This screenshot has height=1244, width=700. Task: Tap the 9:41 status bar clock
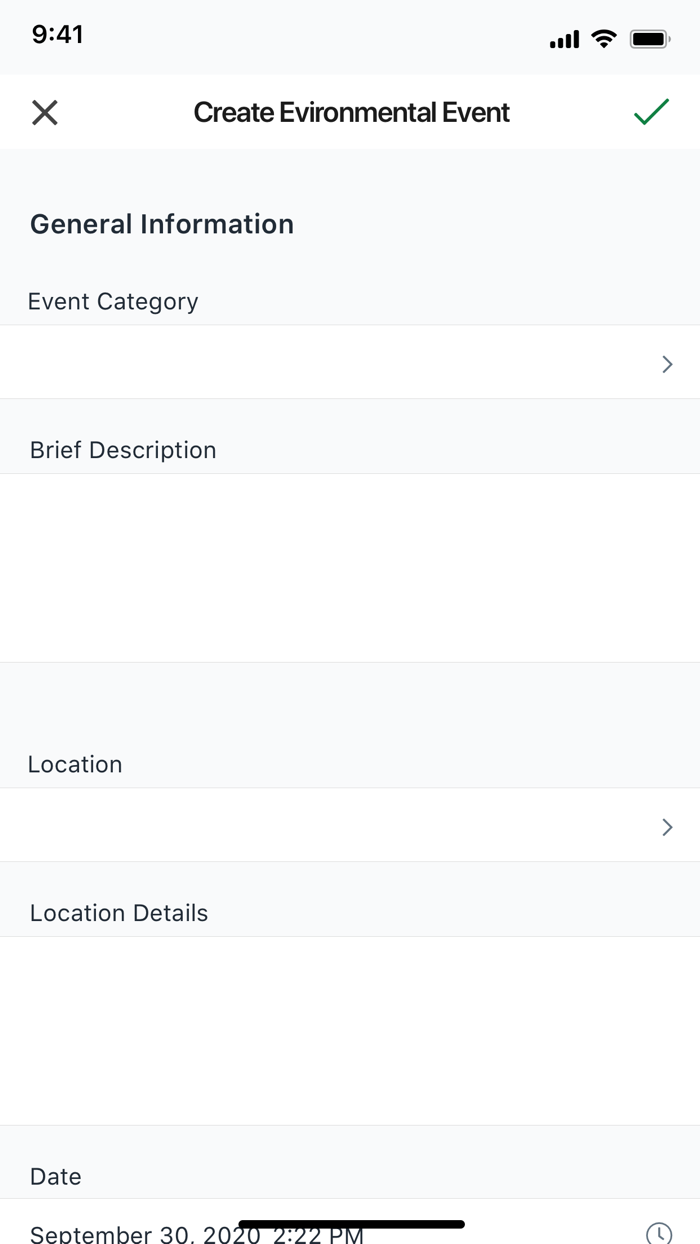click(57, 35)
